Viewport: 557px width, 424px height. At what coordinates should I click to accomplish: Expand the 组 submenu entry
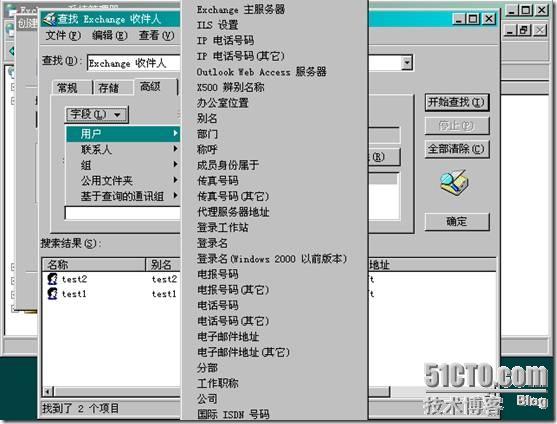pyautogui.click(x=123, y=165)
